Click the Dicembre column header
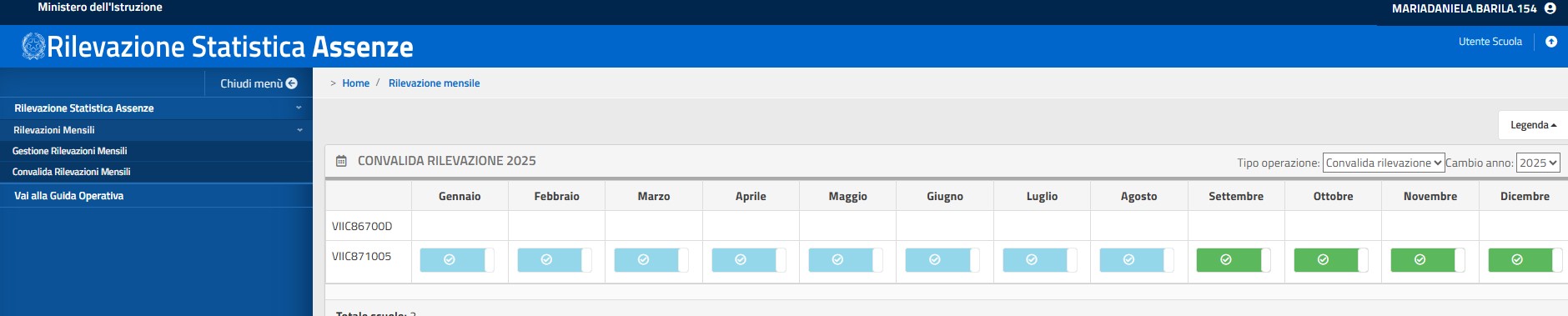 [x=1525, y=196]
